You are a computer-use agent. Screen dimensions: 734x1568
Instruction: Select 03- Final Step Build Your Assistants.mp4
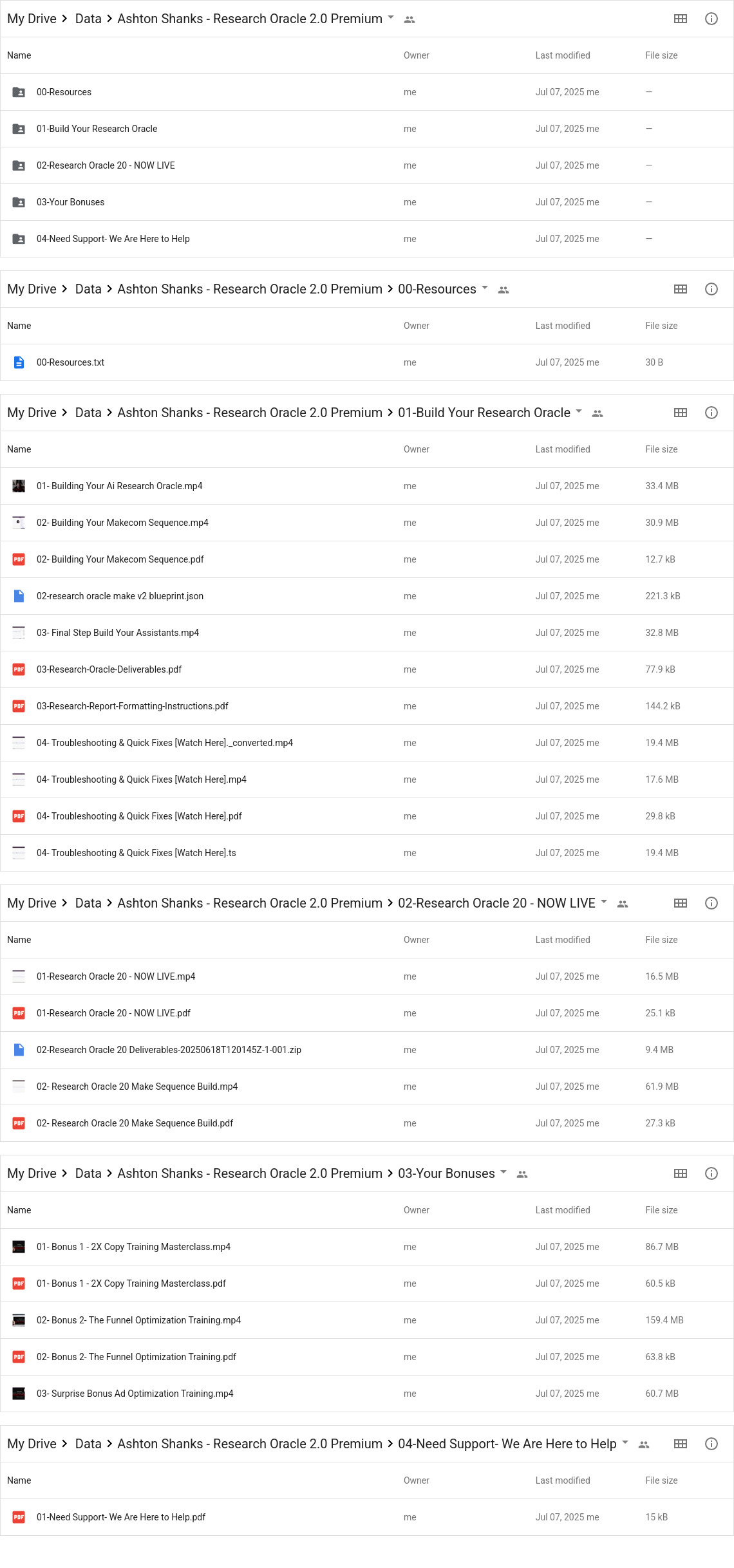coord(367,633)
